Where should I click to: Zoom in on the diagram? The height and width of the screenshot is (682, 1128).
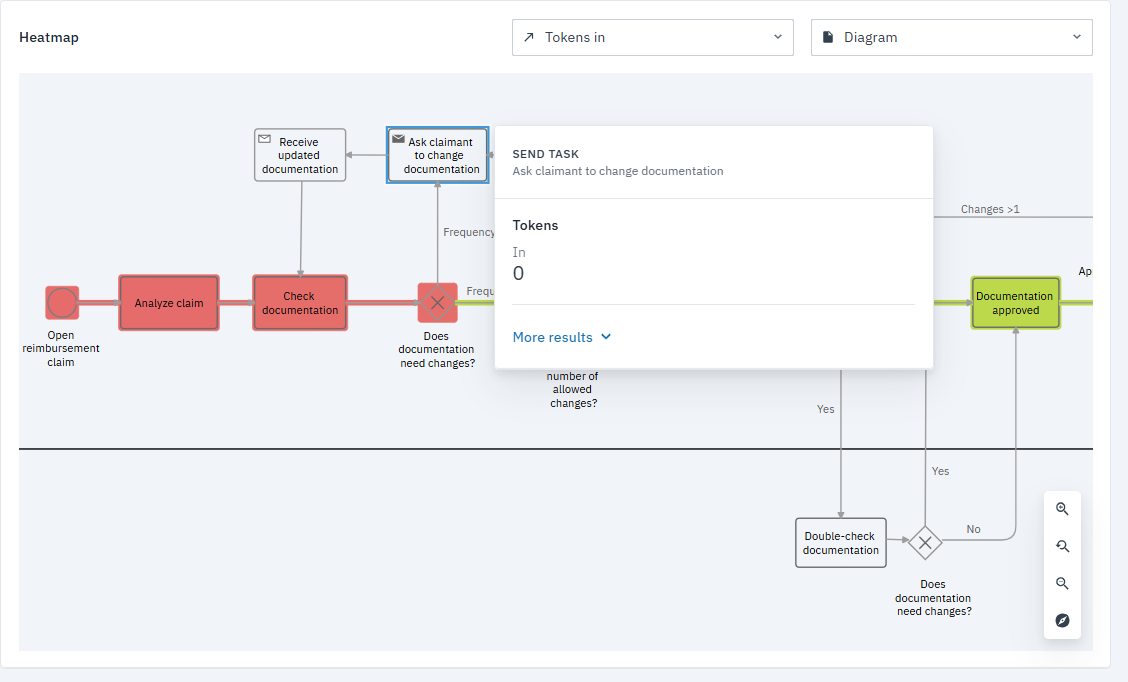pos(1062,509)
